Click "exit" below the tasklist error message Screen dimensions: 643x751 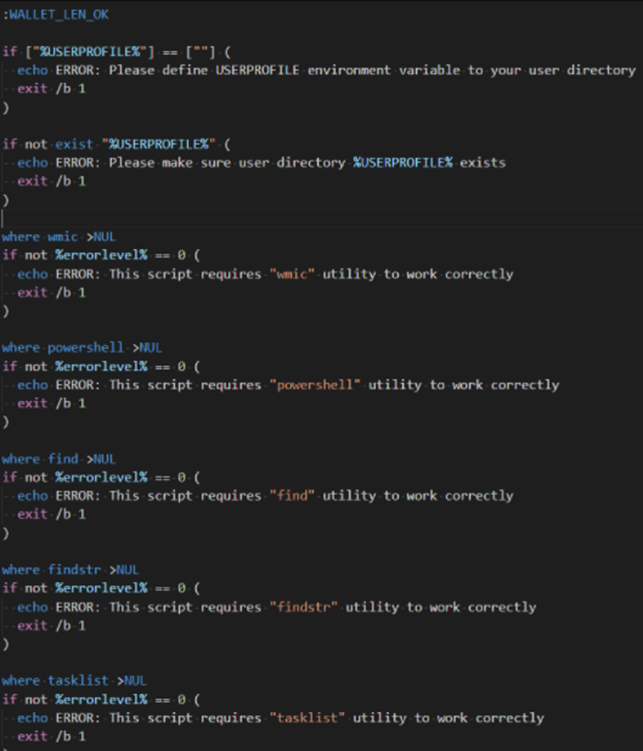(x=32, y=736)
